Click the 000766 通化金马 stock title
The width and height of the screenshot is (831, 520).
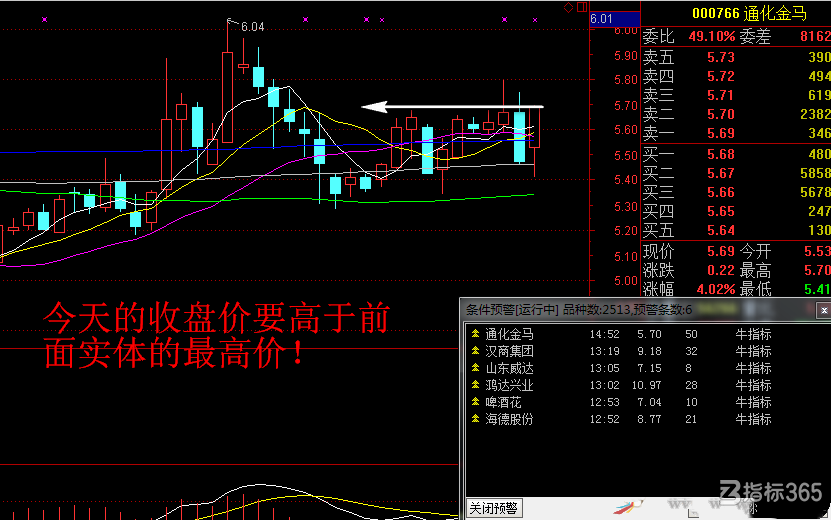(749, 14)
